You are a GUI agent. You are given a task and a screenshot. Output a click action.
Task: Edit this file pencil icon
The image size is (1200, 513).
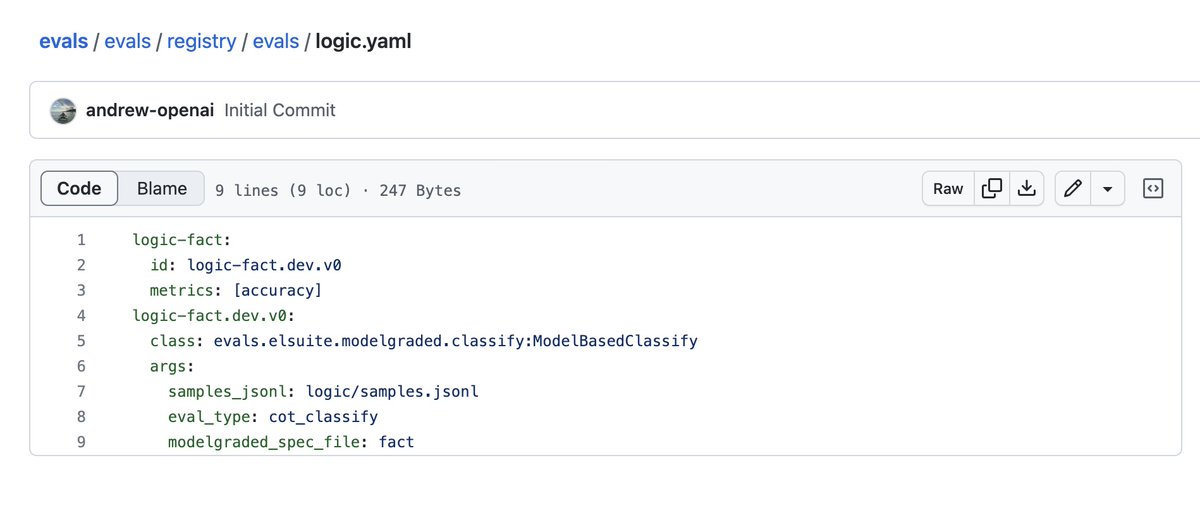click(1073, 188)
